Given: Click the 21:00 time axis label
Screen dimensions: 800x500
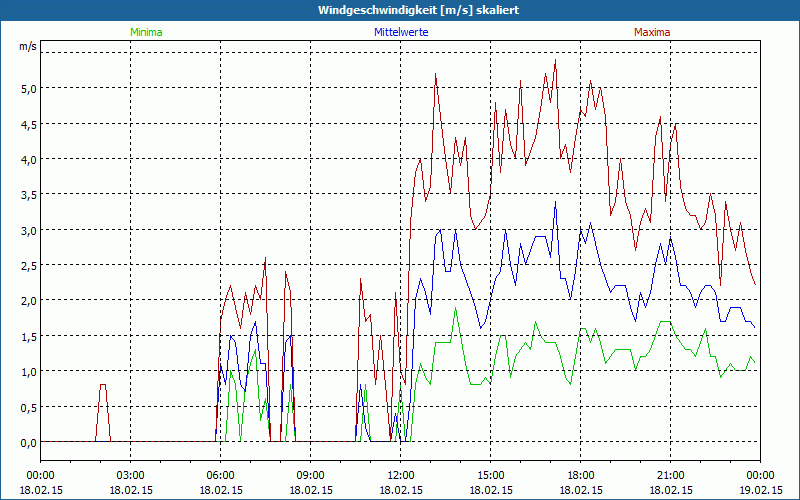Looking at the screenshot, I should [670, 476].
